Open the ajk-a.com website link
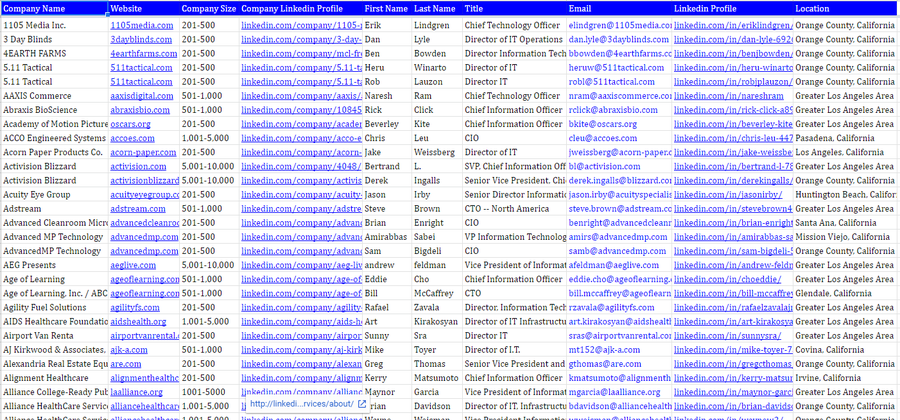This screenshot has height=420, width=900. click(129, 350)
